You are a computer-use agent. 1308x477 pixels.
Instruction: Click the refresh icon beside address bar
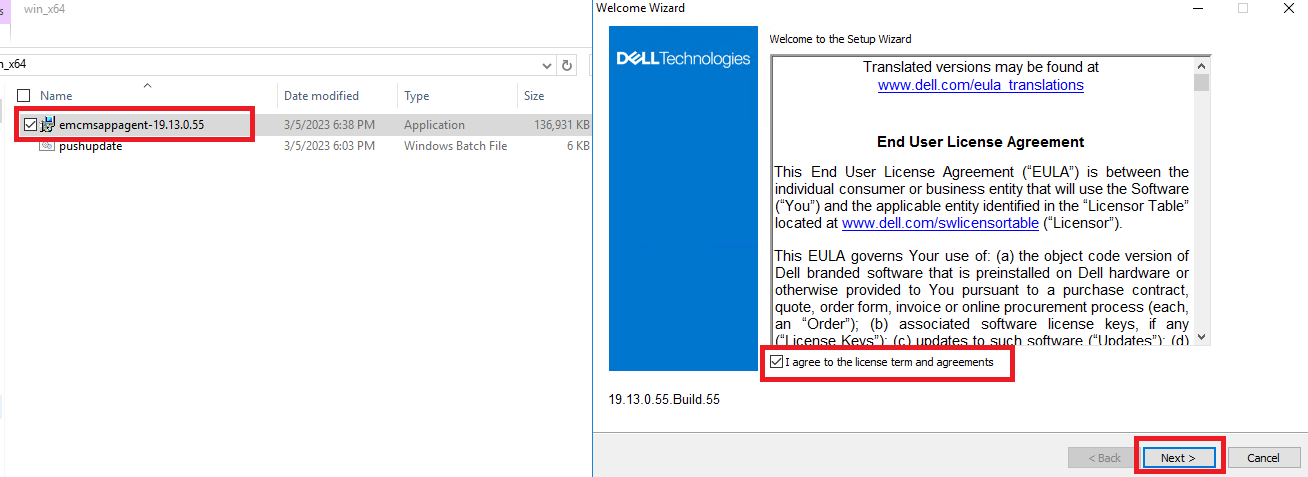point(568,66)
